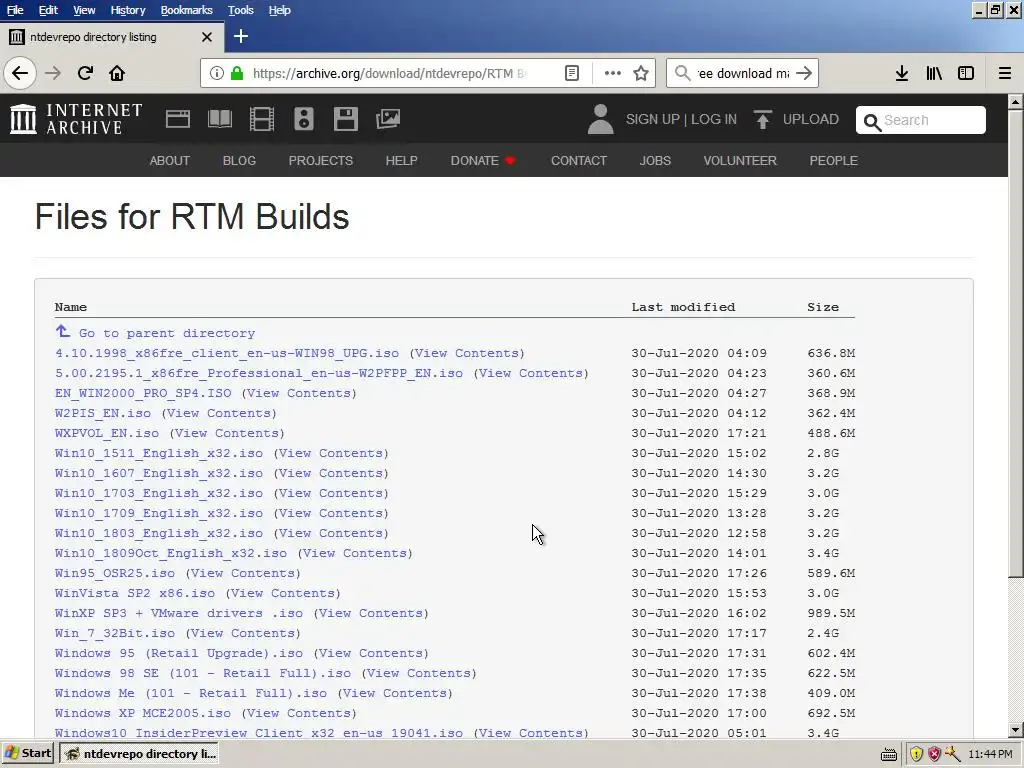
Task: Open Internet Archive Video film icon
Action: point(262,119)
